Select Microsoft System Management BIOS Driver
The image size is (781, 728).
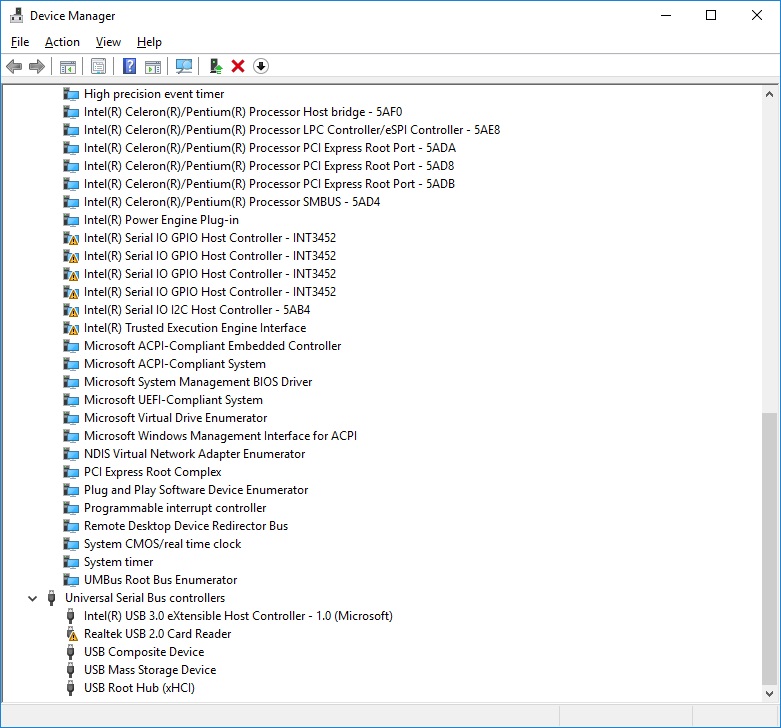(198, 382)
